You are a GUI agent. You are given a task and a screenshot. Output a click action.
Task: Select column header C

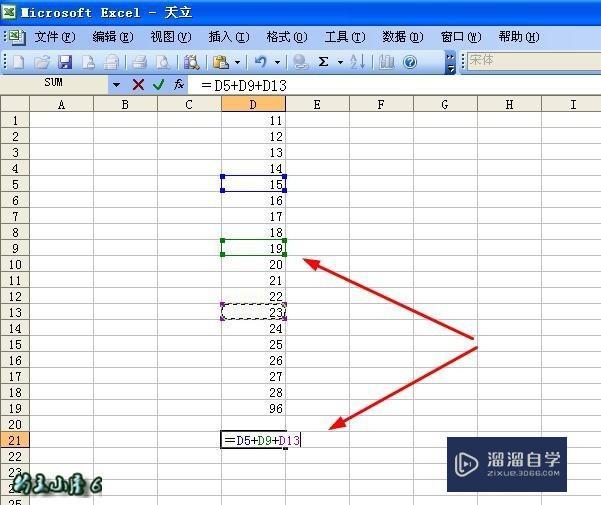point(189,104)
